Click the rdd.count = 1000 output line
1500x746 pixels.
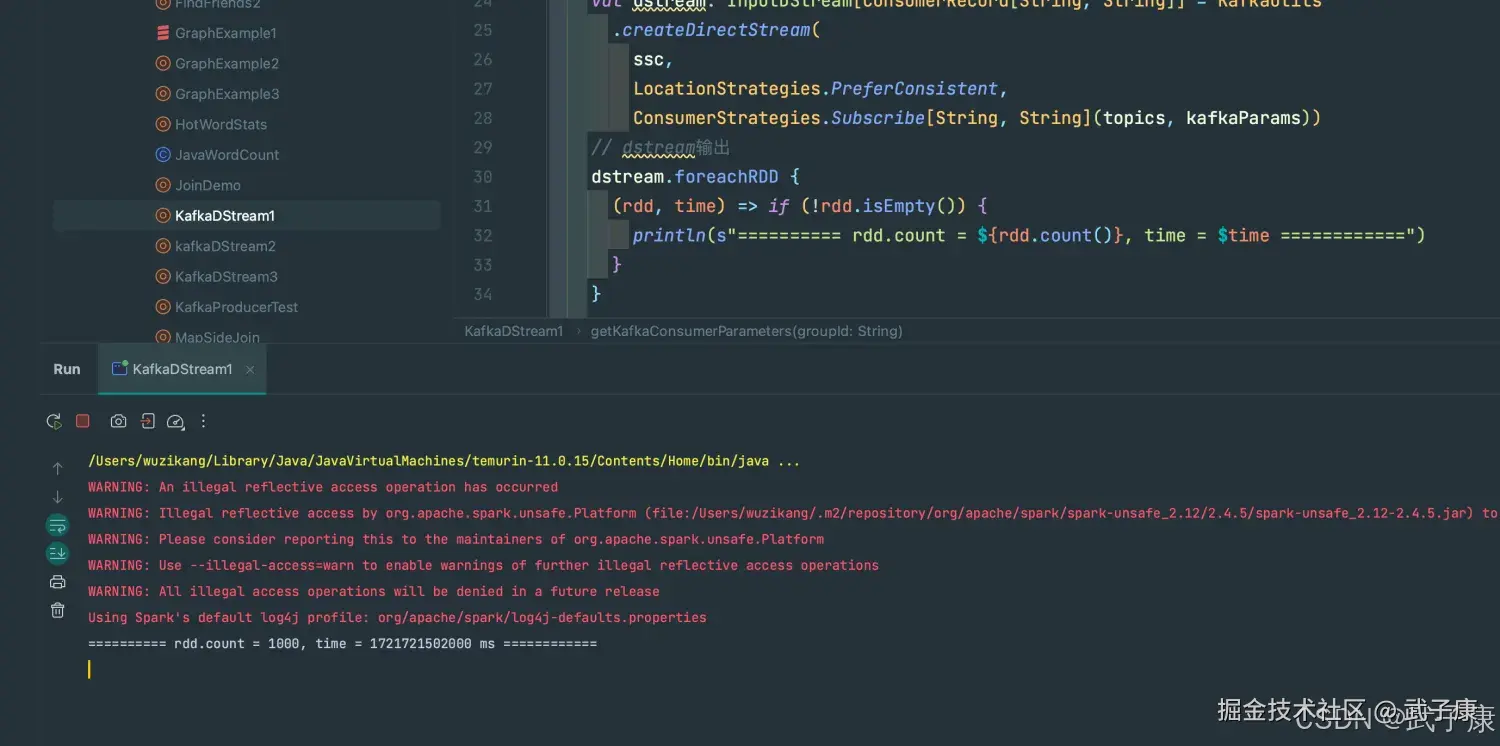pyautogui.click(x=342, y=643)
